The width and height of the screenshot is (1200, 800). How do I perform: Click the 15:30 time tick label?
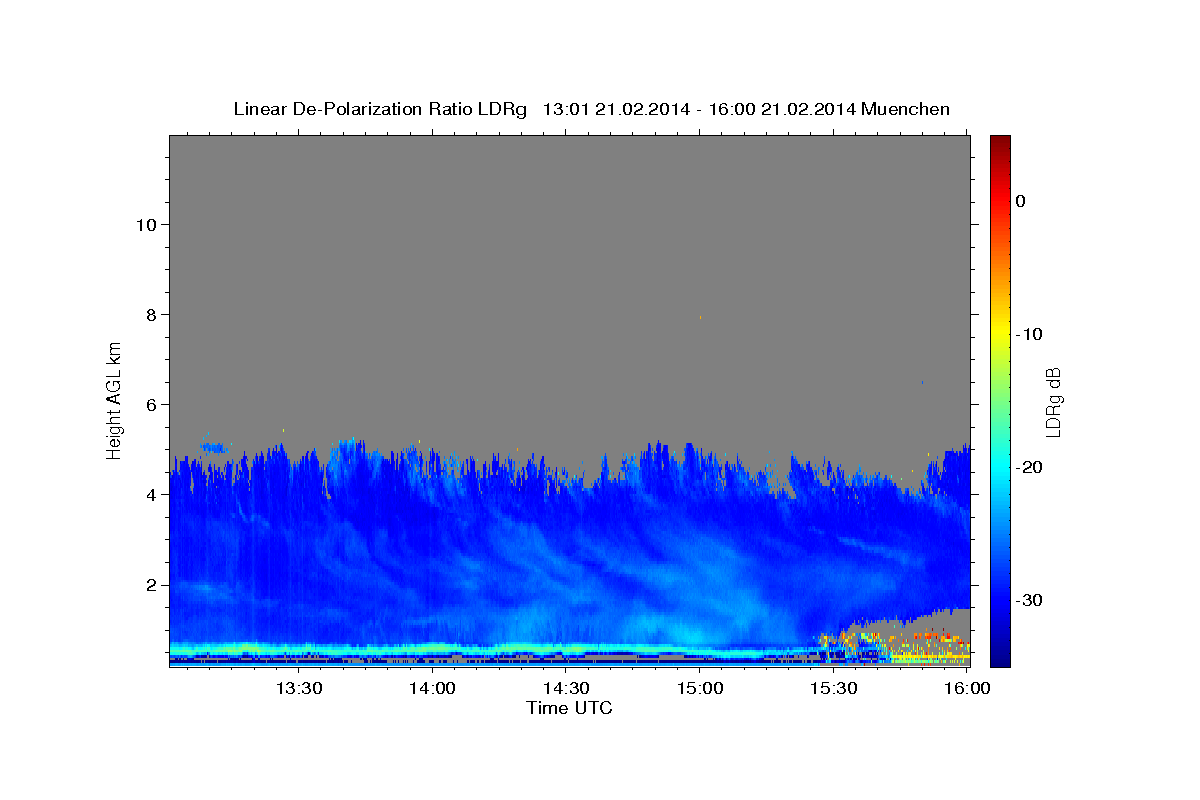834,689
